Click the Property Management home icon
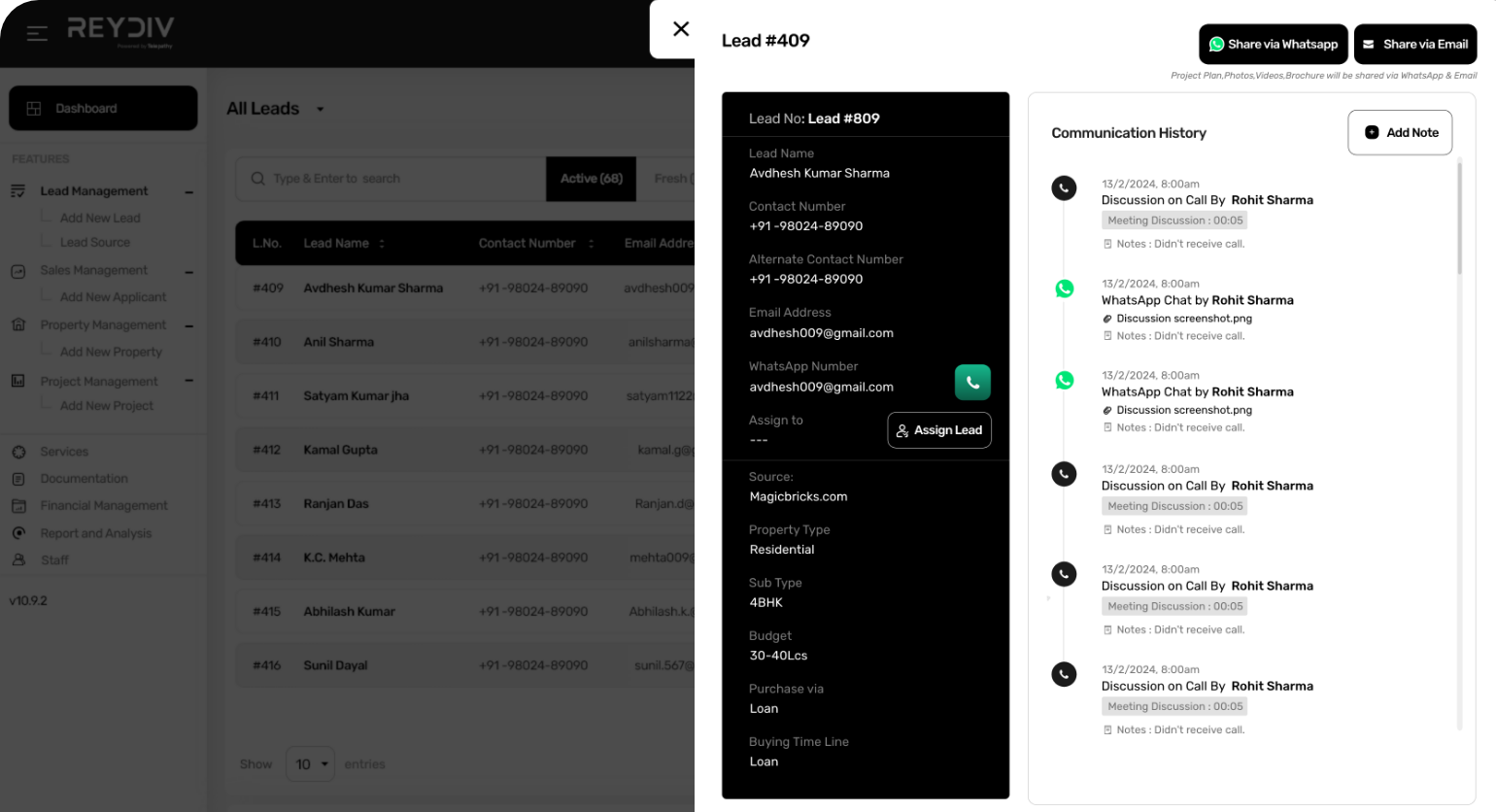This screenshot has width=1496, height=812. [x=18, y=324]
